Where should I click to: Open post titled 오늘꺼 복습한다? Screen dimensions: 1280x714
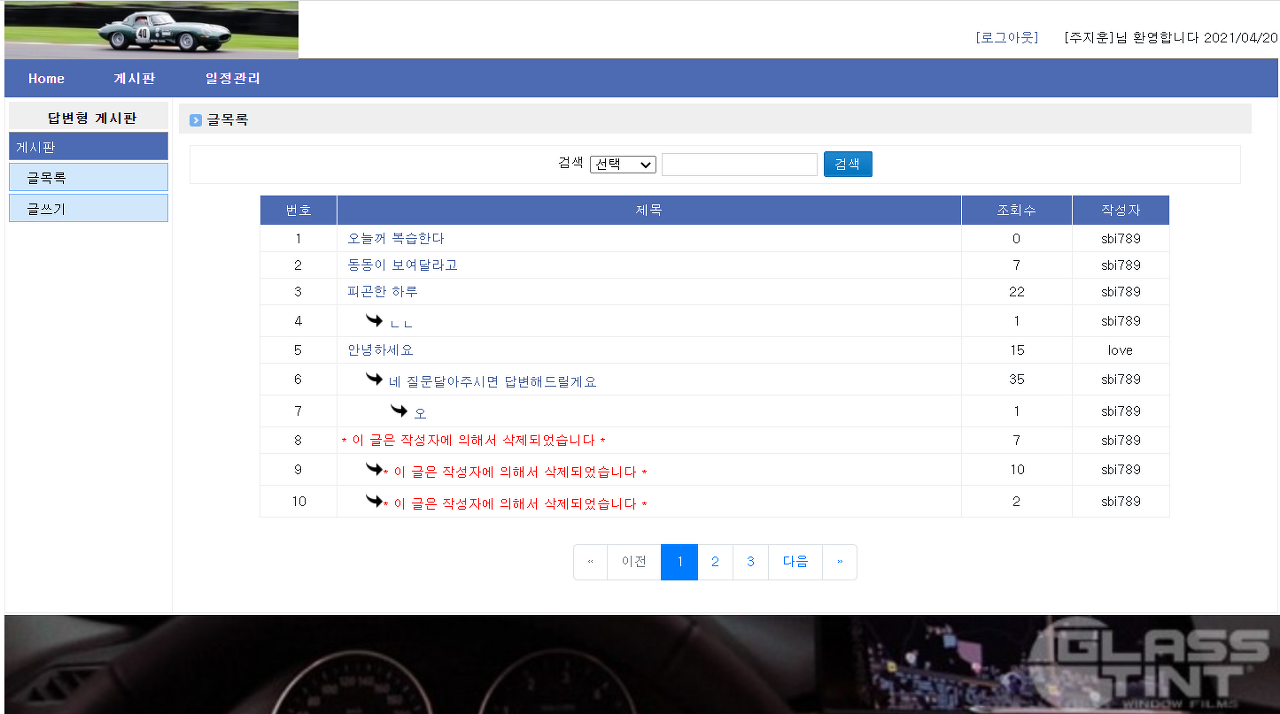tap(396, 238)
